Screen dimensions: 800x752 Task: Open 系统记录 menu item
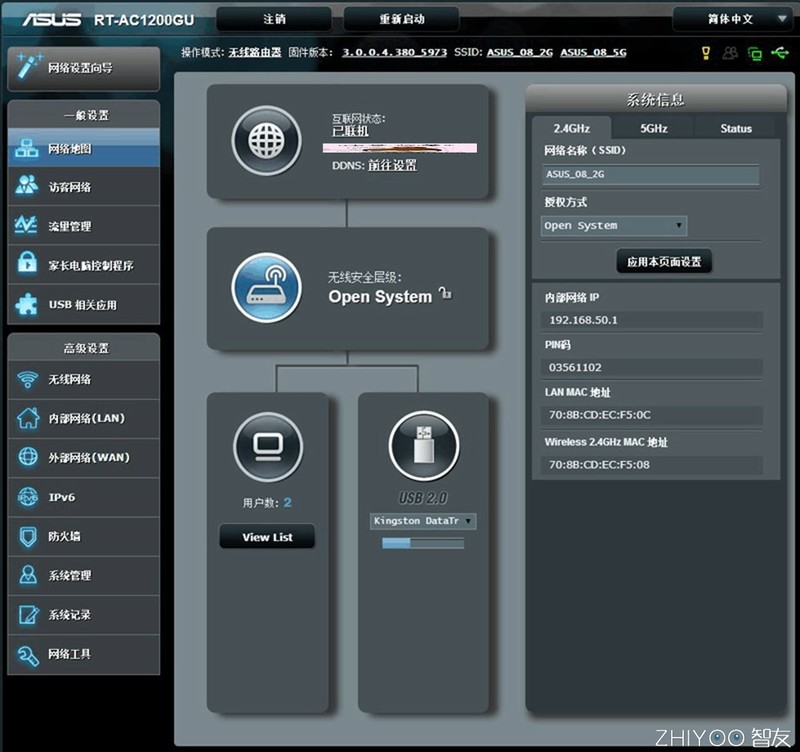click(84, 615)
